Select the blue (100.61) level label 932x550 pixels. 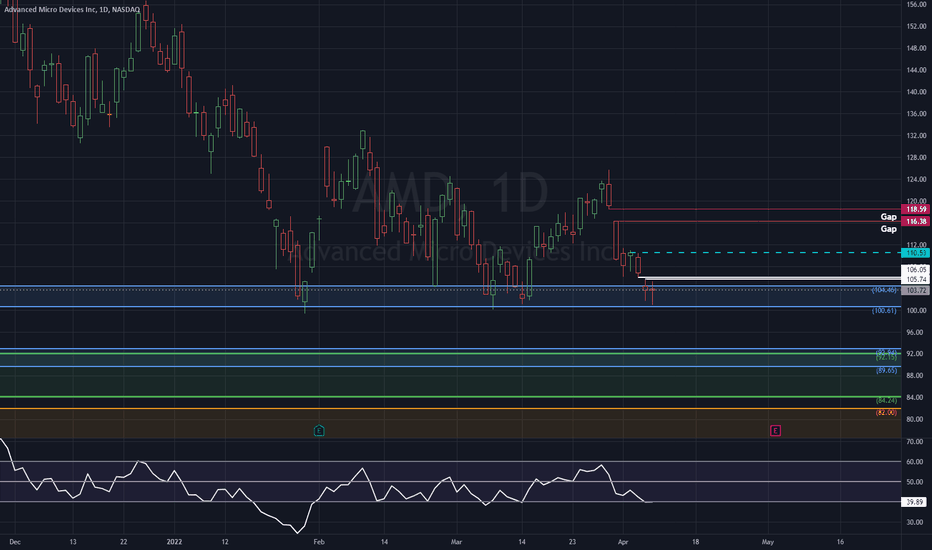884,310
